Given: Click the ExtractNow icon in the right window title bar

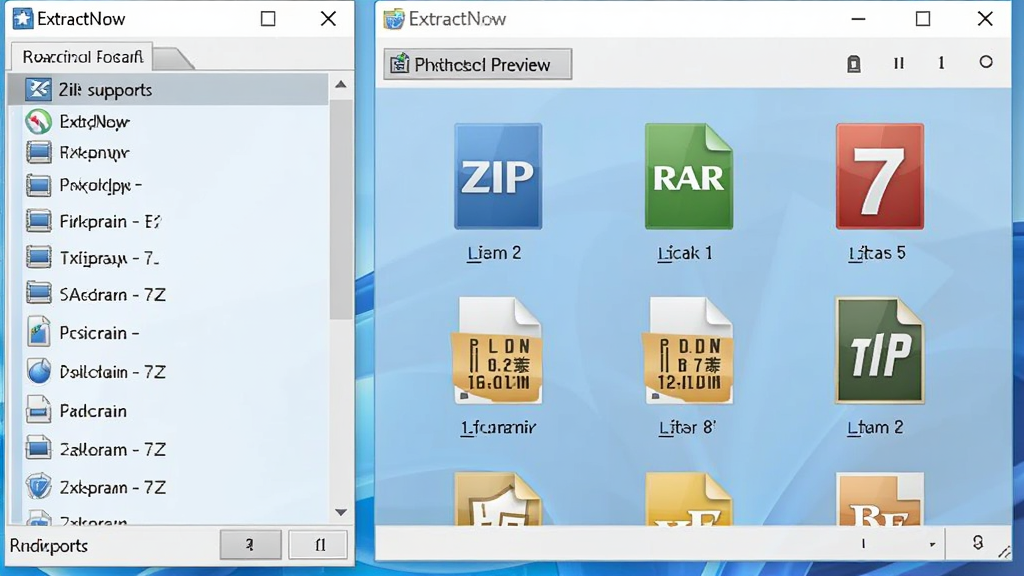Looking at the screenshot, I should point(394,19).
